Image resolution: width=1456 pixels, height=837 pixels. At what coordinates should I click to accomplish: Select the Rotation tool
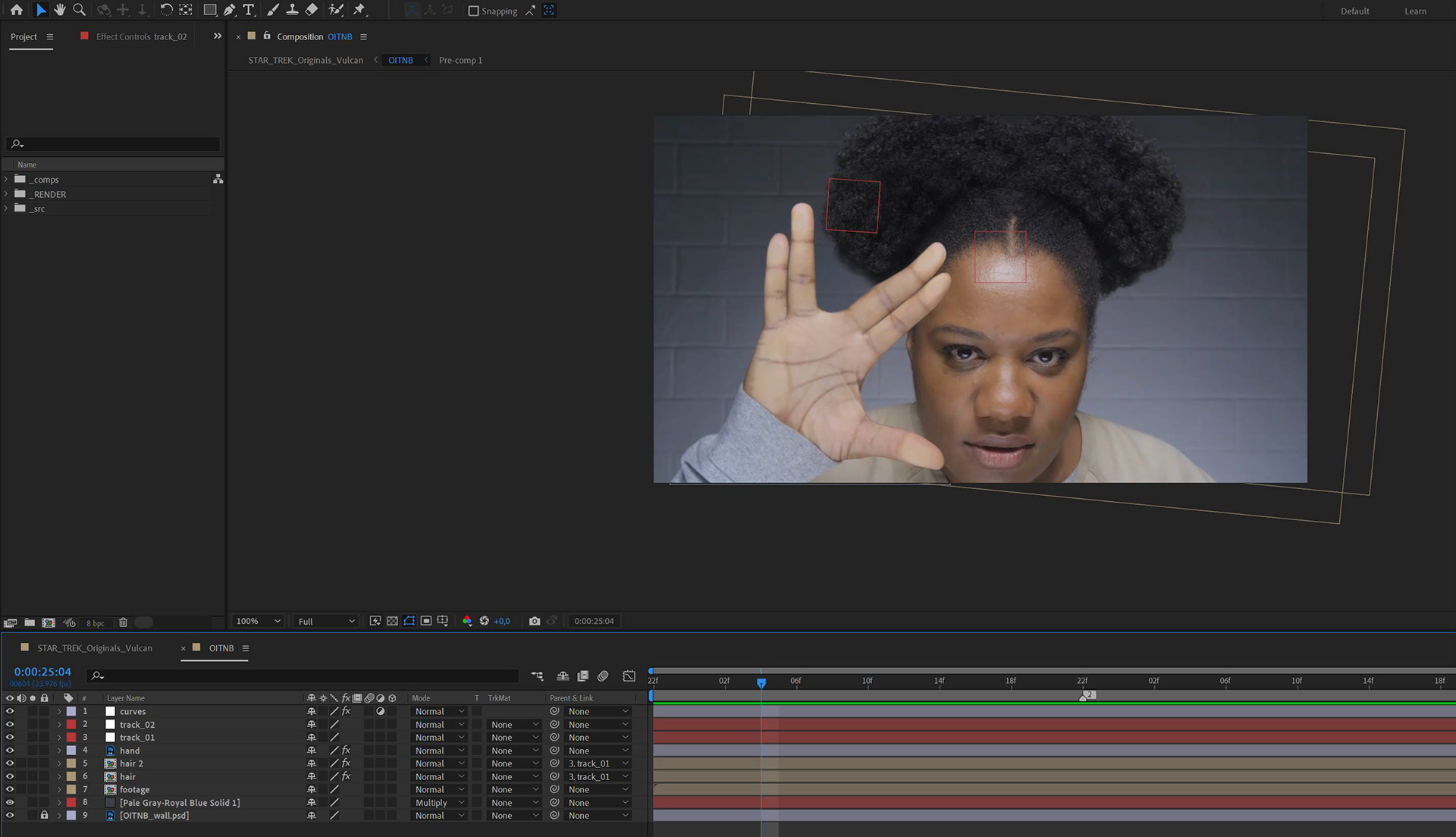coord(166,10)
